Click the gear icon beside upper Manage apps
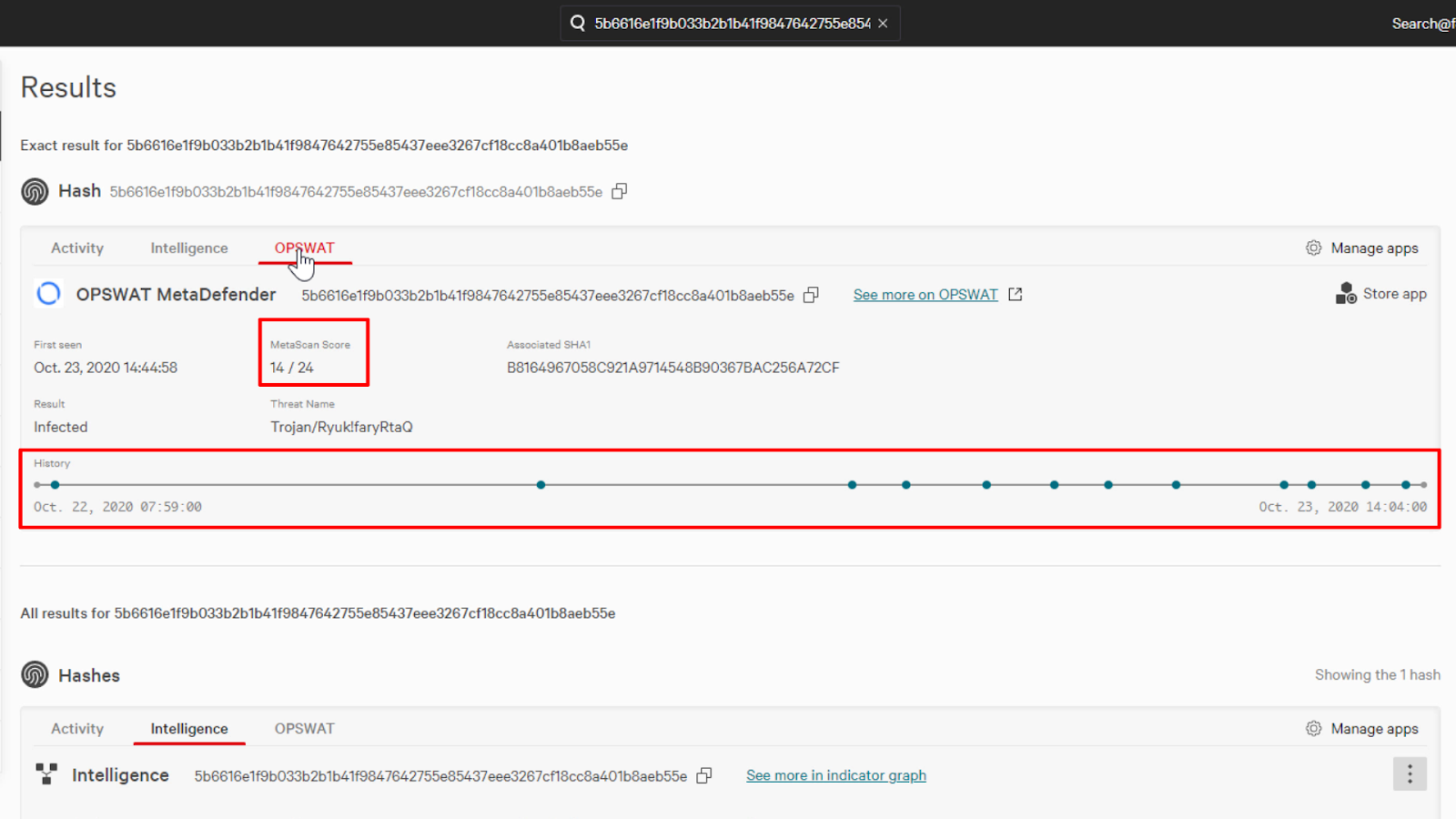This screenshot has height=819, width=1456. (x=1313, y=248)
